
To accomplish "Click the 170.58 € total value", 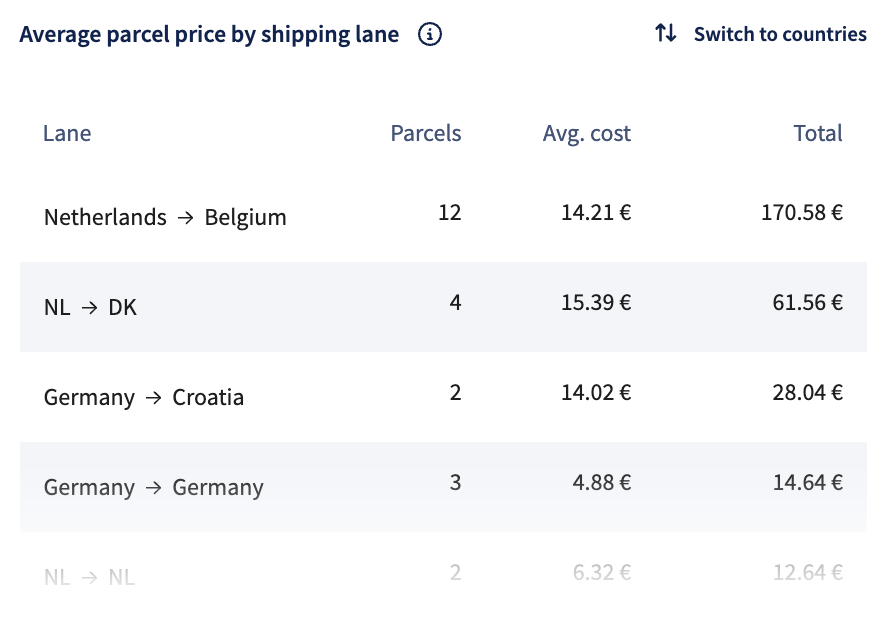I will coord(802,213).
